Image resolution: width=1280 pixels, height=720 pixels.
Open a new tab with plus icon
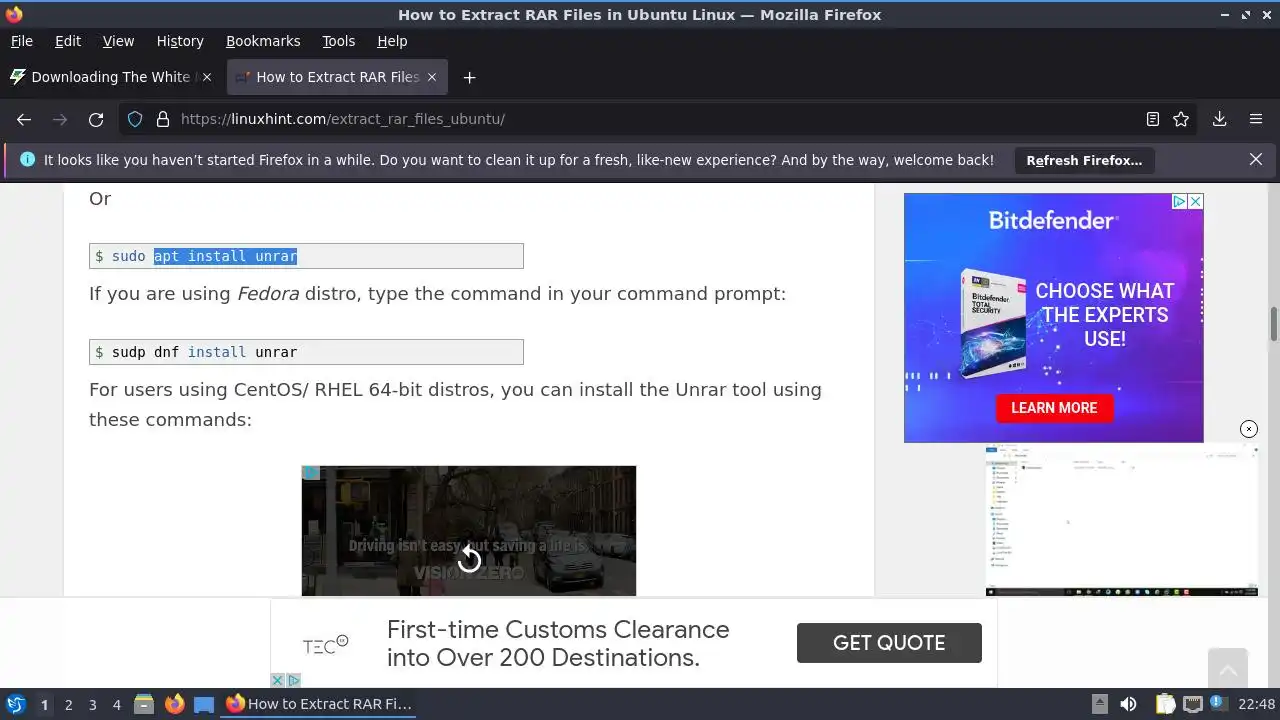469,77
